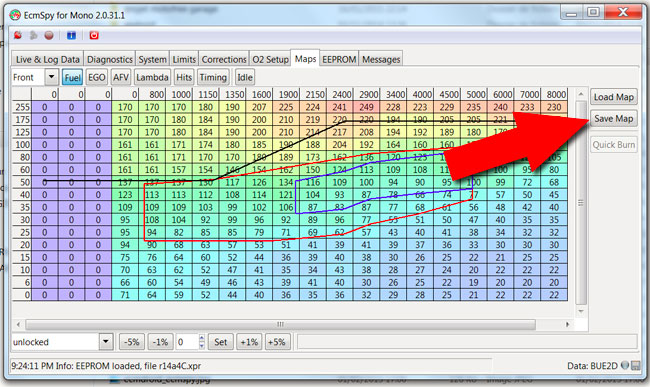Image resolution: width=650 pixels, height=387 pixels.
Task: Select cell 123 in row 40
Action: 125,195
